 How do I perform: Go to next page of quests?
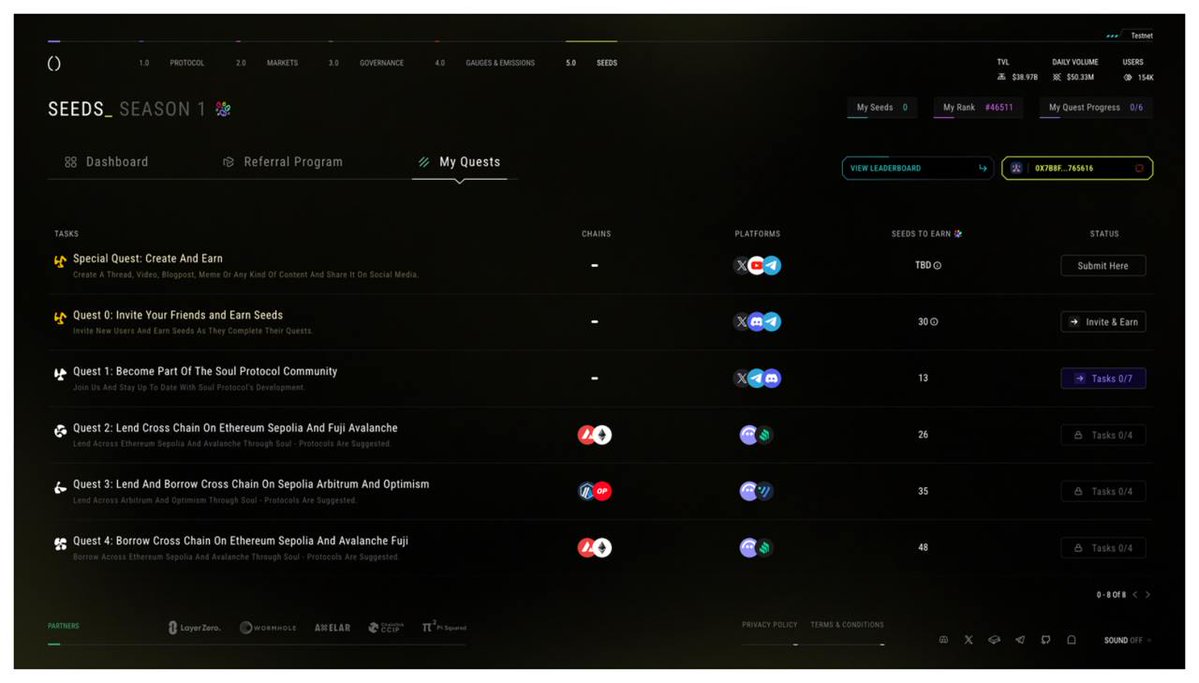pyautogui.click(x=1148, y=594)
